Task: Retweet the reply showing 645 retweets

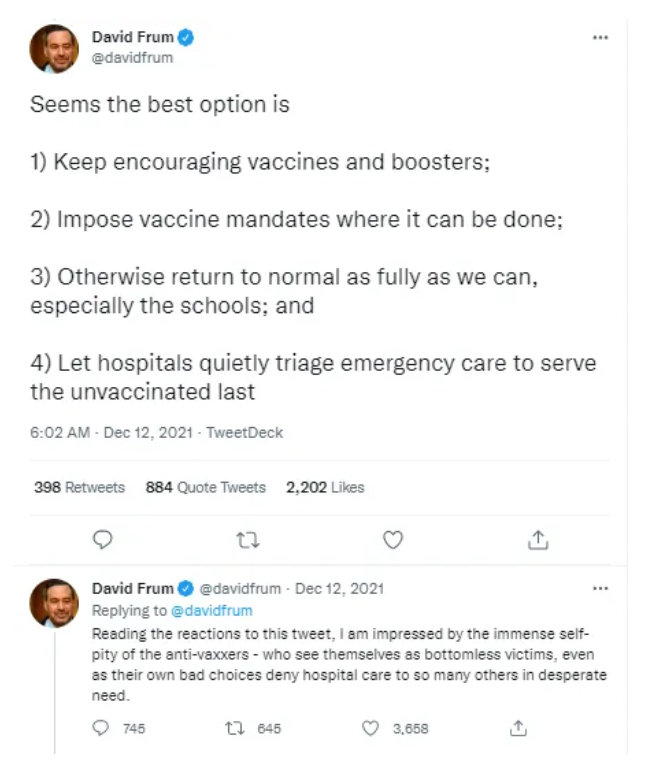Action: pyautogui.click(x=230, y=729)
